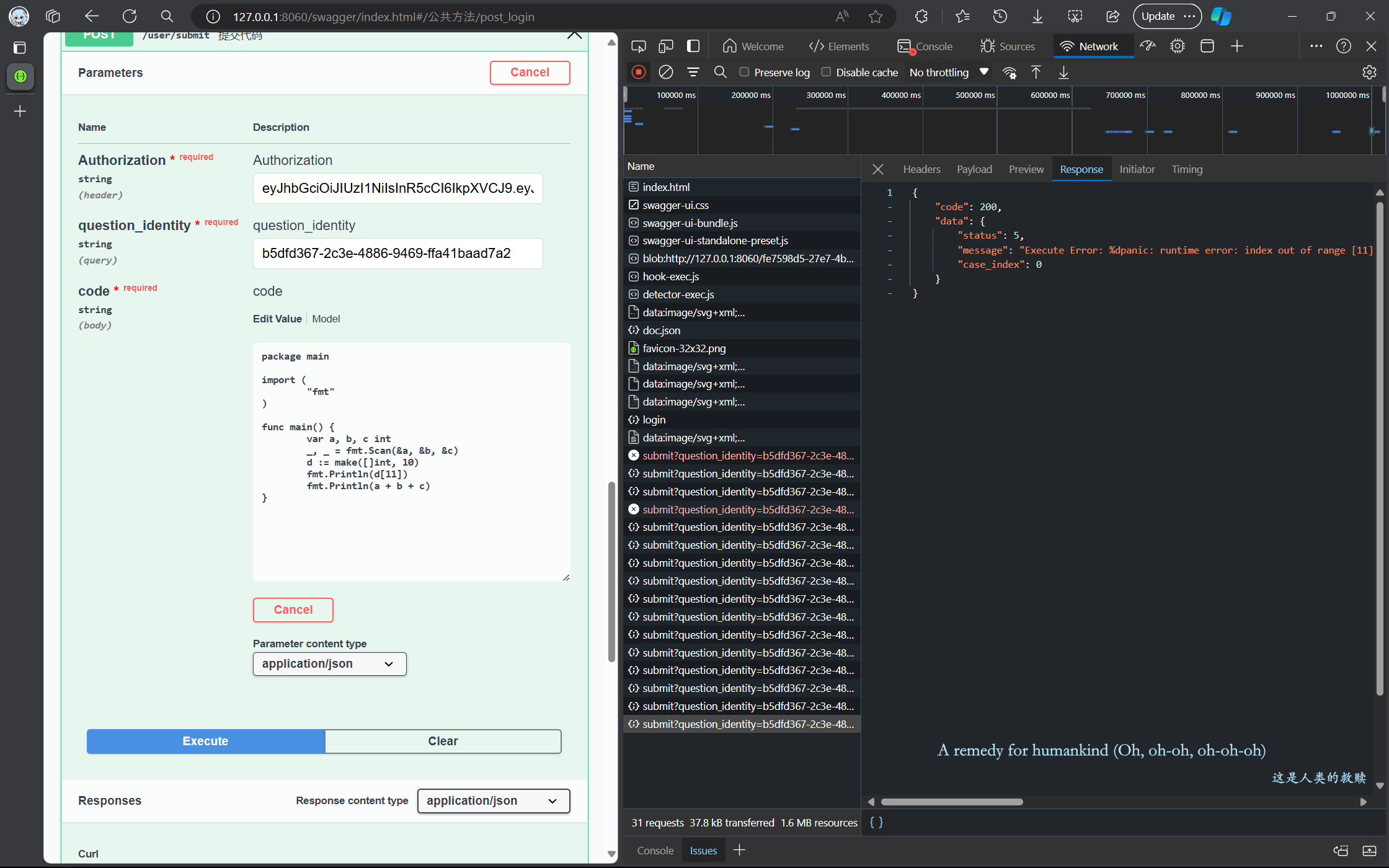Click horizontal scrollbar in response pane
1389x868 pixels.
point(952,802)
